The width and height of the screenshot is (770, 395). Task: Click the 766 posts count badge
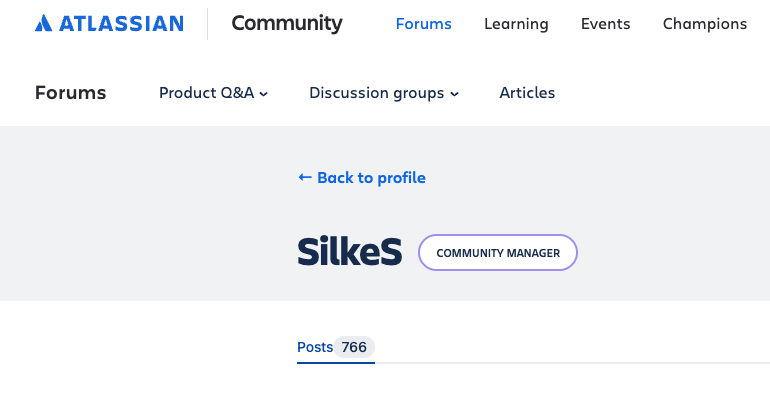tap(354, 347)
